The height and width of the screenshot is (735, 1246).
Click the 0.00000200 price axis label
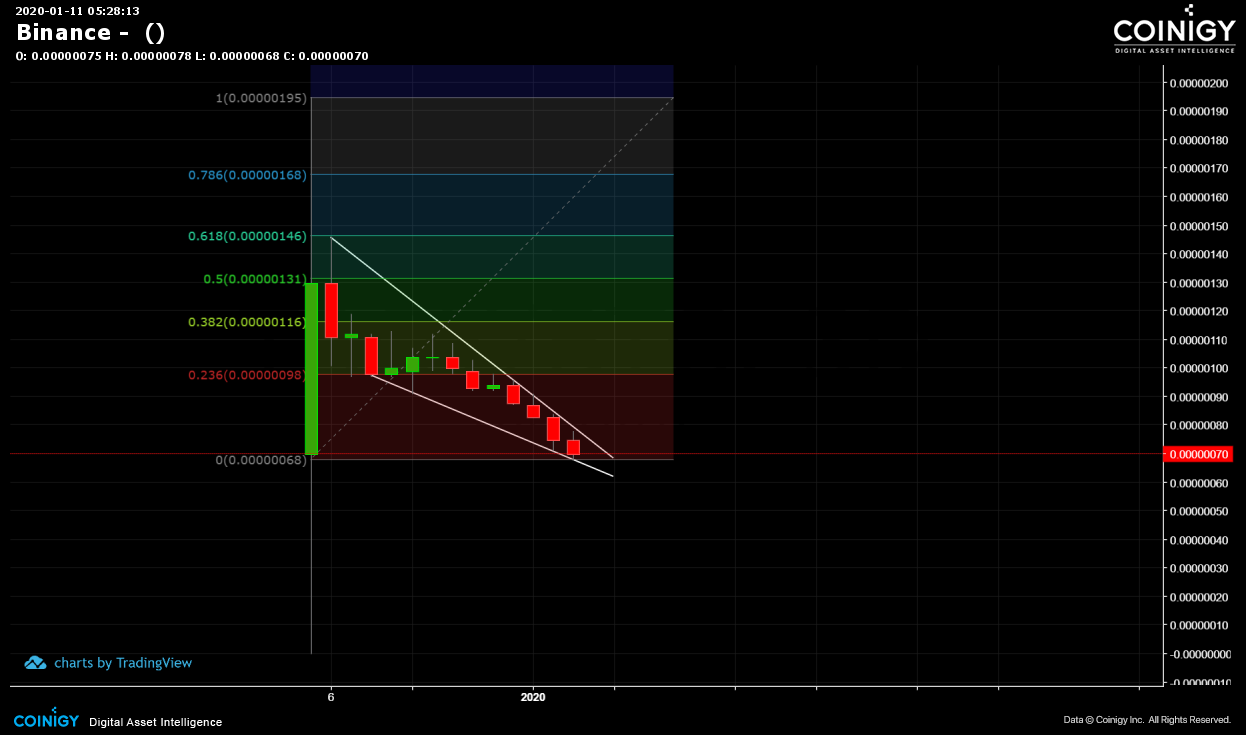click(x=1200, y=83)
